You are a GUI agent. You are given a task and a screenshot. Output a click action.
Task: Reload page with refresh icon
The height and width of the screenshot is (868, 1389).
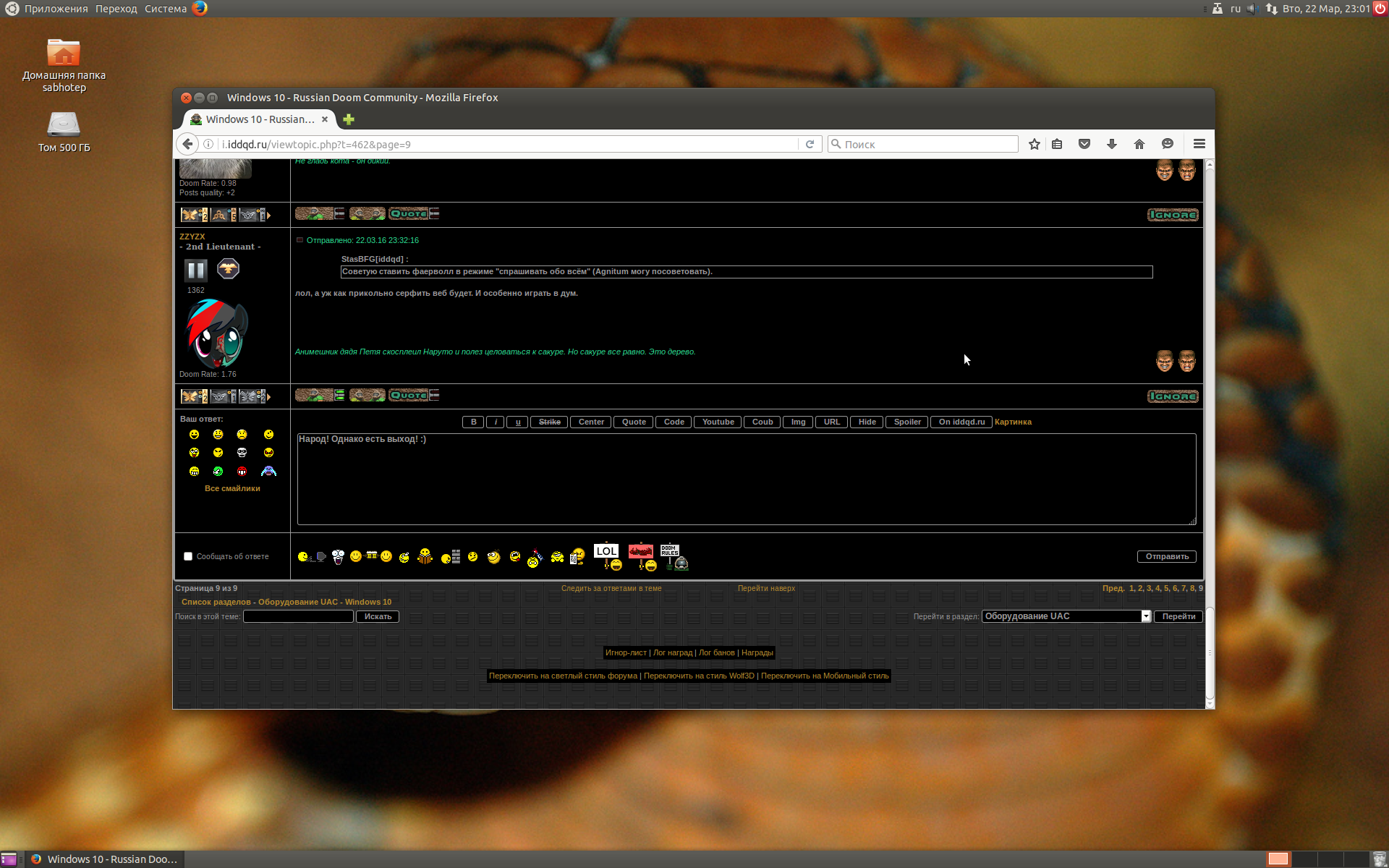(810, 144)
